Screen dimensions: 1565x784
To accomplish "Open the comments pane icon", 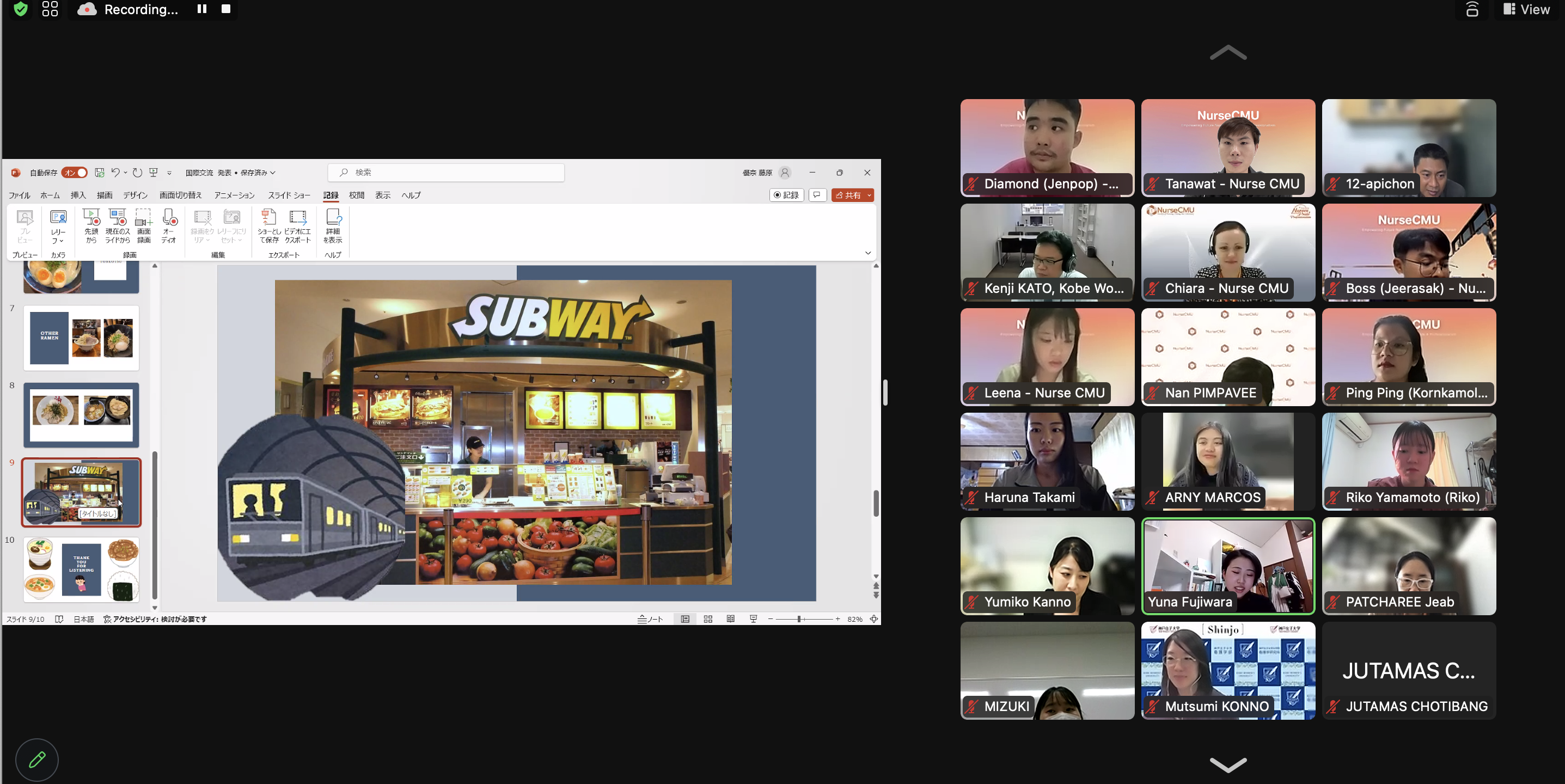I will click(817, 195).
